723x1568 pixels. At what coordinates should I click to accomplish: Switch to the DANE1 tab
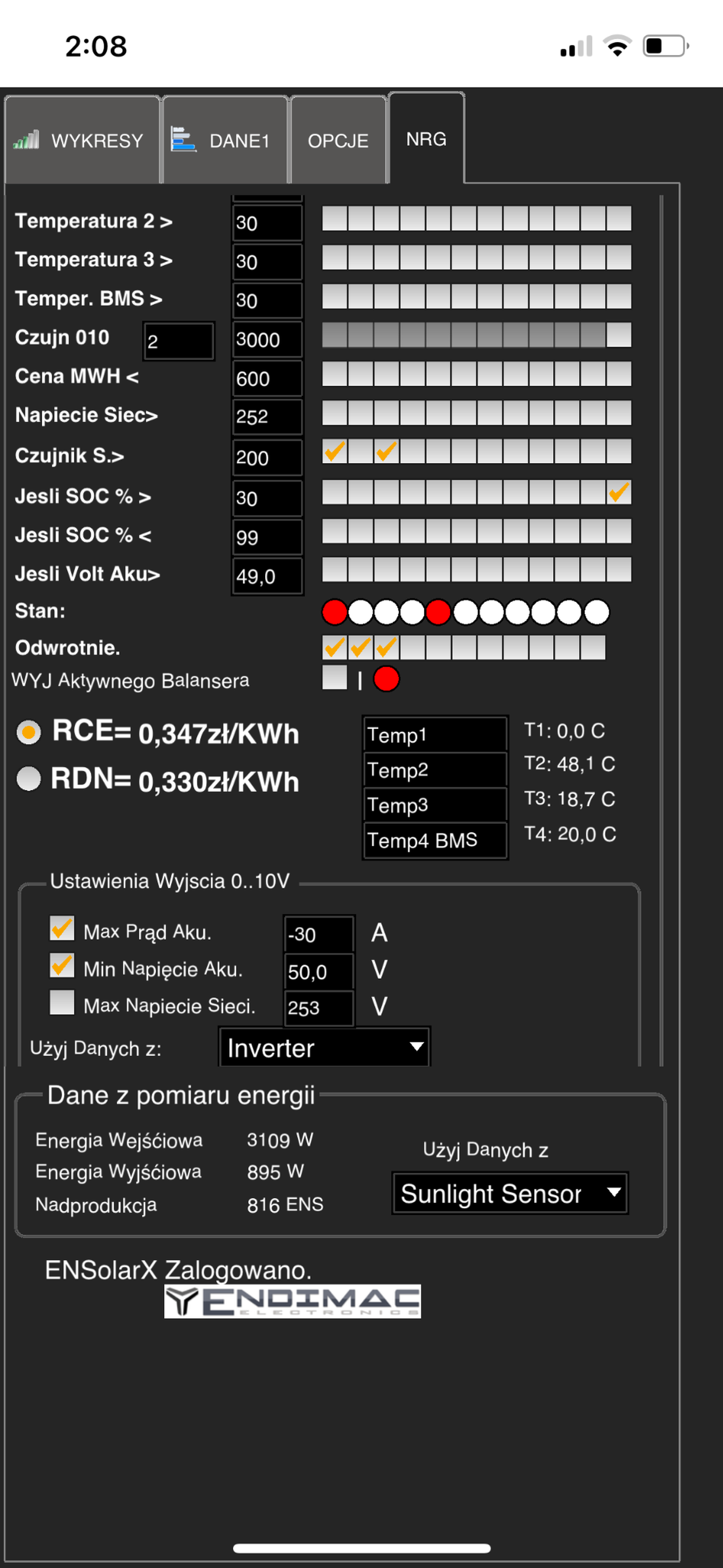[225, 140]
